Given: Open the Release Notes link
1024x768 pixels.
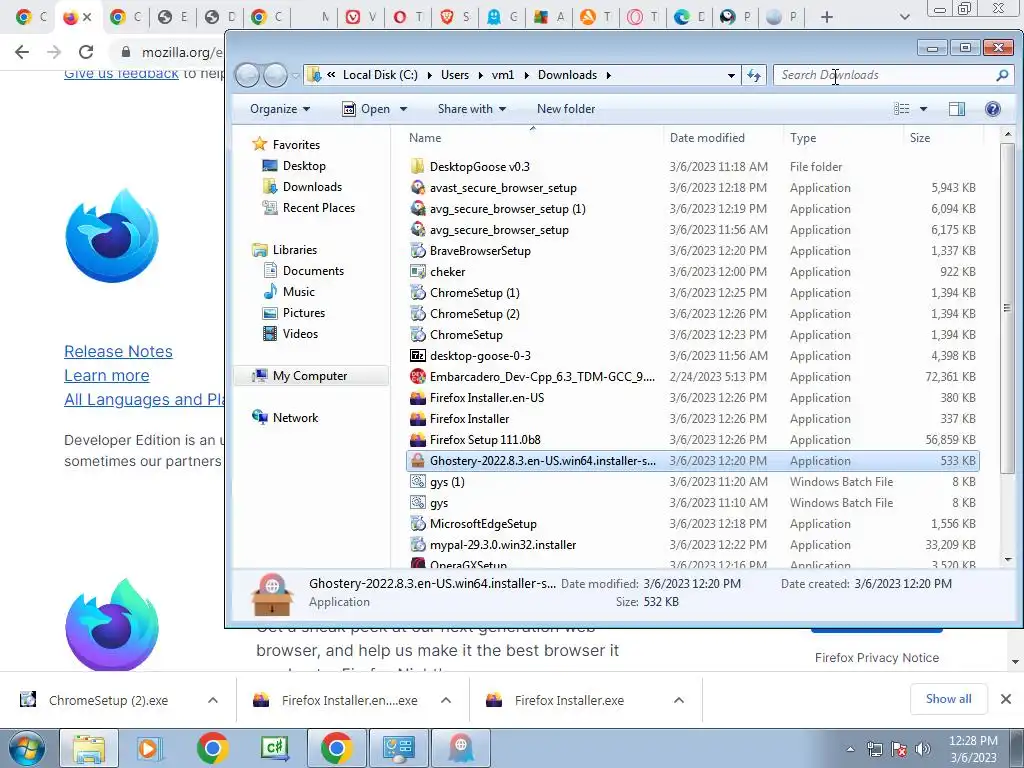Looking at the screenshot, I should [118, 351].
